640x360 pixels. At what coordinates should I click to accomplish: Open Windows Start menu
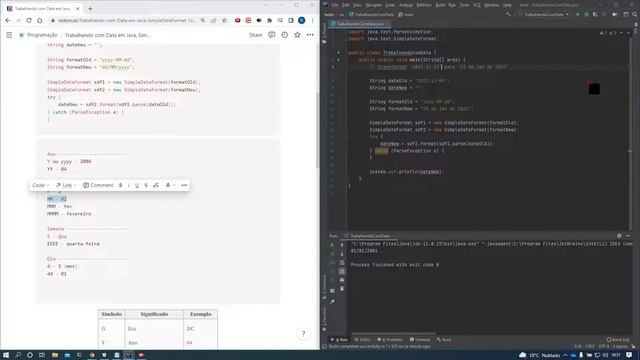[6, 355]
